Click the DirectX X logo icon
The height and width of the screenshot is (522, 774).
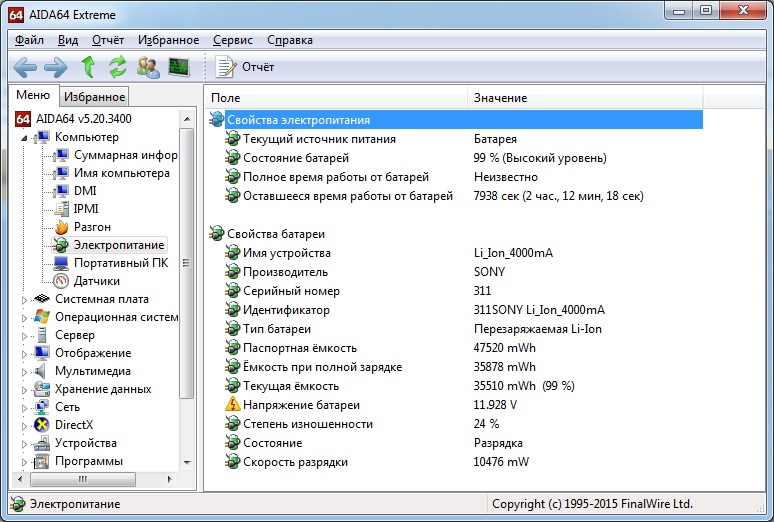coord(42,425)
